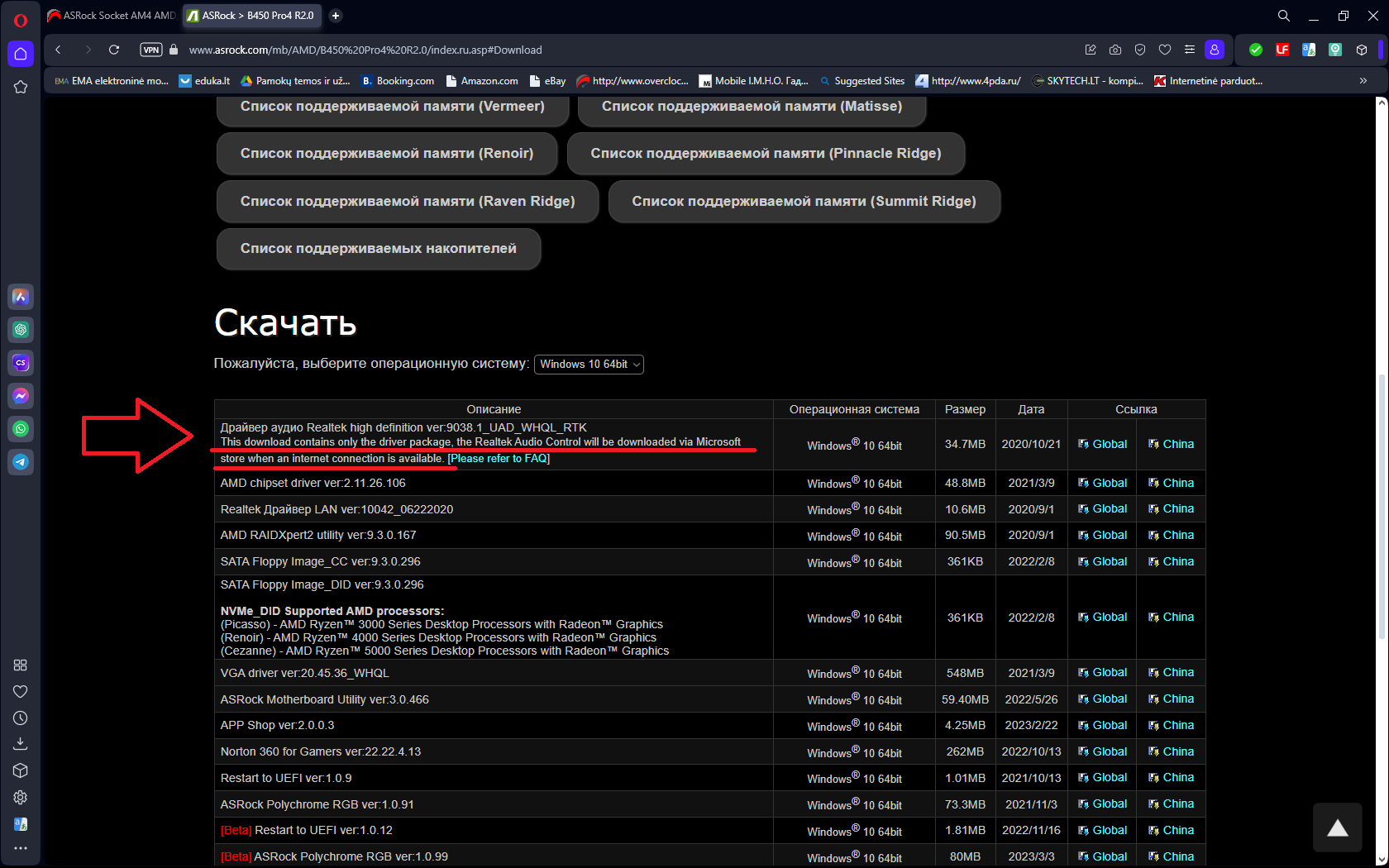Download AMD RAIDXpert2 utility via Global link
1389x868 pixels.
1102,536
